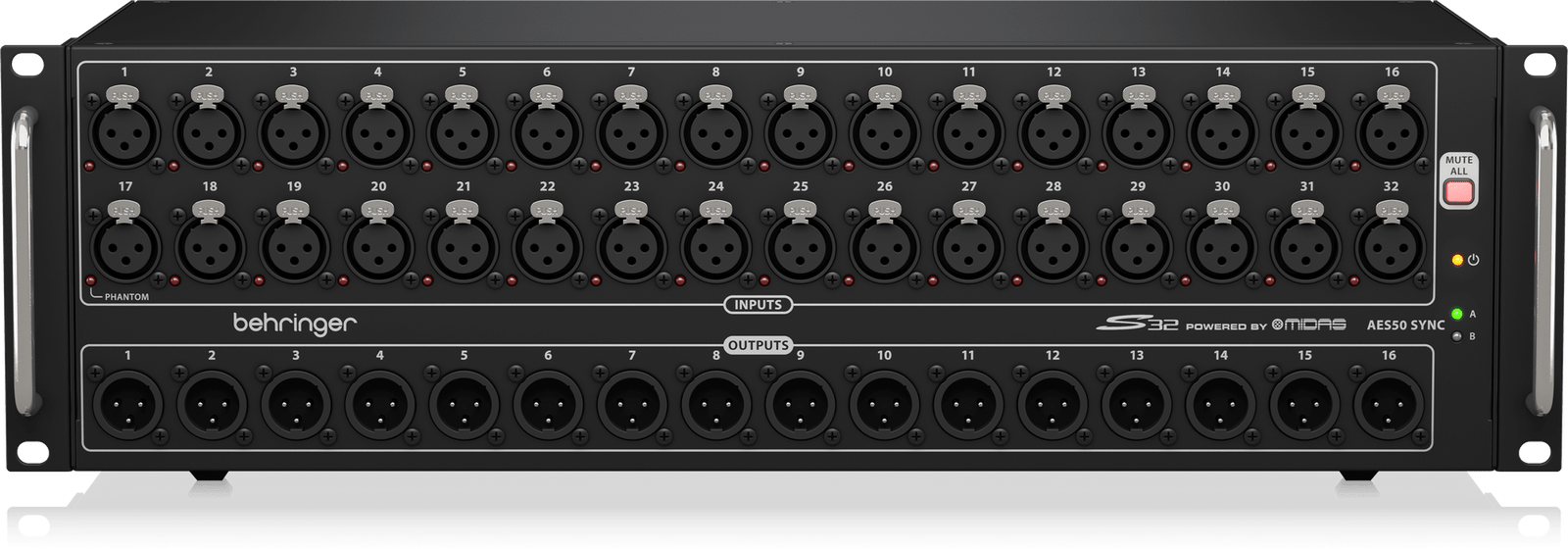Select XLR input jack 5
This screenshot has height=550, width=1568.
click(x=463, y=132)
